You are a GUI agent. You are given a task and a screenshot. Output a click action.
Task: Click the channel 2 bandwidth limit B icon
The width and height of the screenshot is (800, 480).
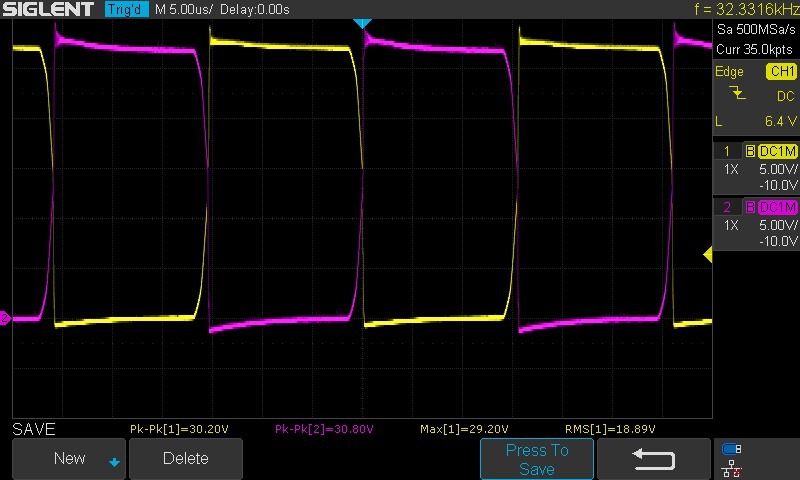tap(750, 207)
